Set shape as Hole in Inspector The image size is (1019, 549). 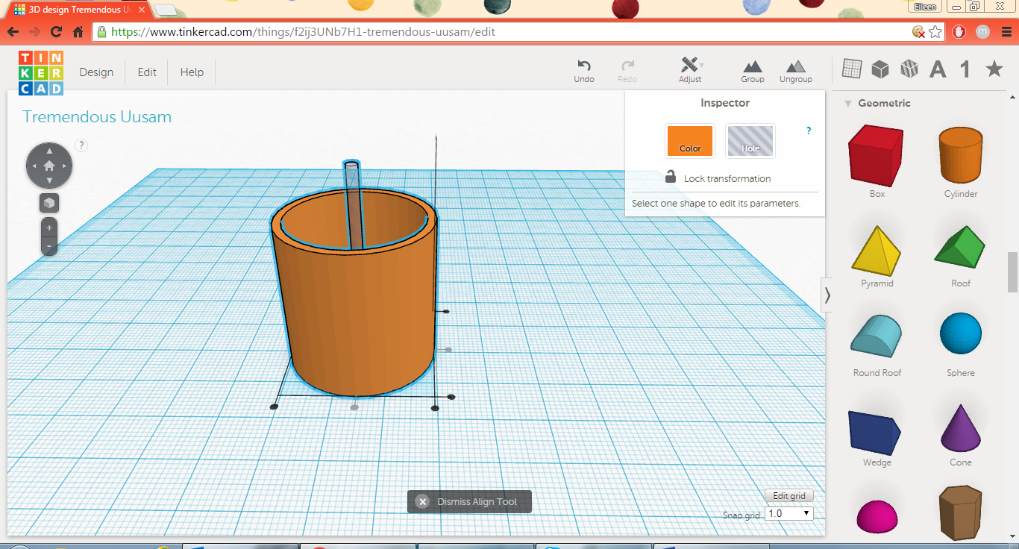coord(750,140)
